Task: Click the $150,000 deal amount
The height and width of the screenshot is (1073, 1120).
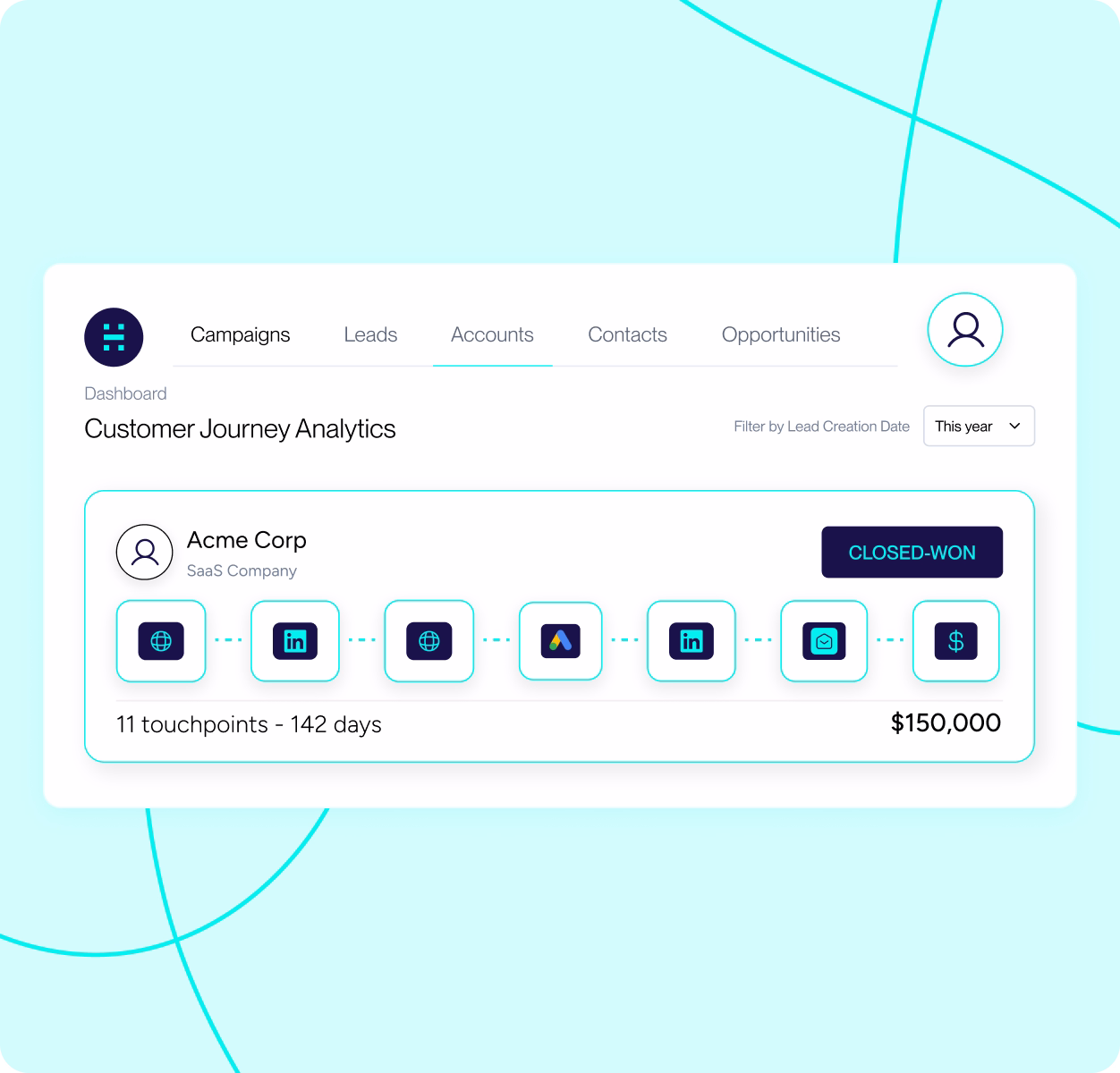Action: (x=946, y=722)
